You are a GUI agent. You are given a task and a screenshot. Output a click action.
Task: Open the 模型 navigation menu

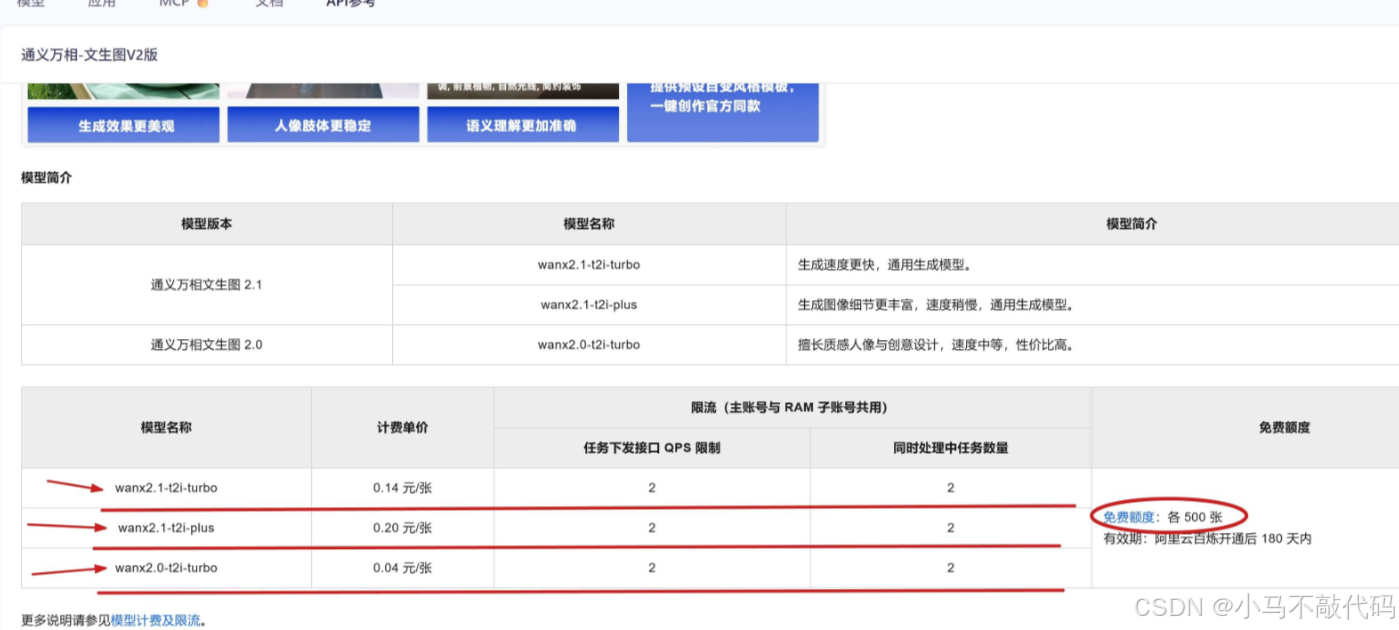(x=30, y=4)
